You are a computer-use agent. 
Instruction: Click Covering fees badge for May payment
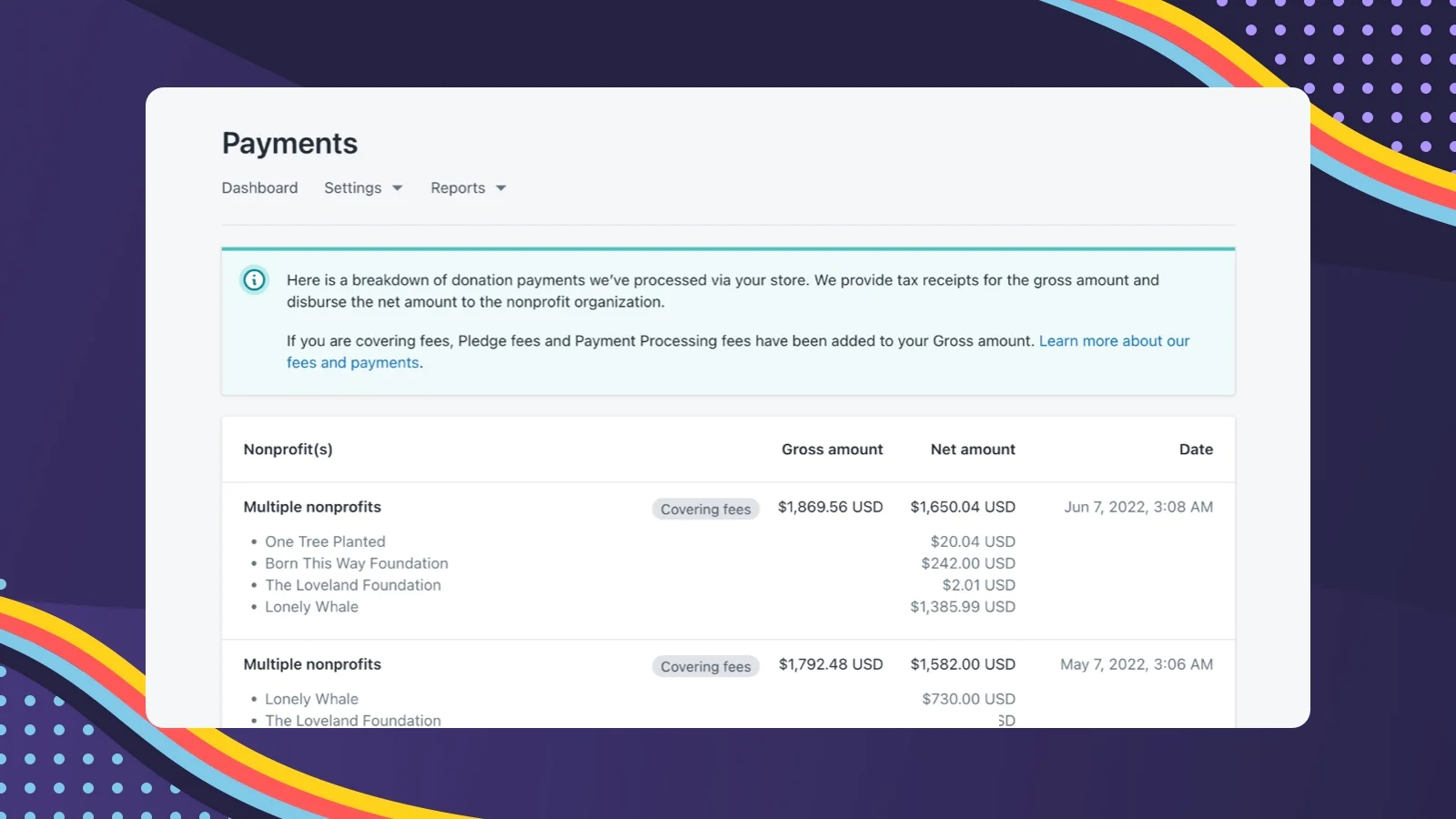pyautogui.click(x=705, y=666)
